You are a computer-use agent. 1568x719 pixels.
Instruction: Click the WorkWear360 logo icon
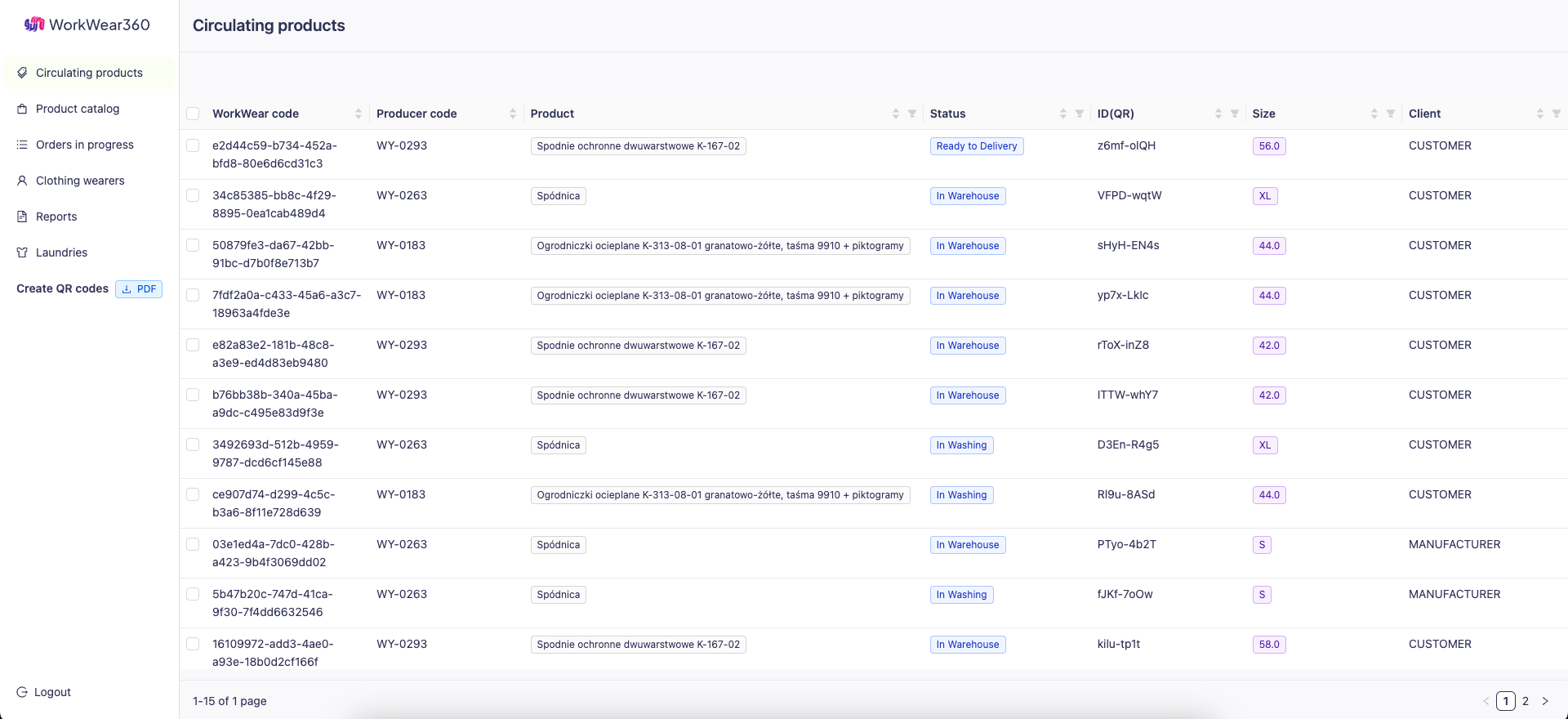point(34,25)
